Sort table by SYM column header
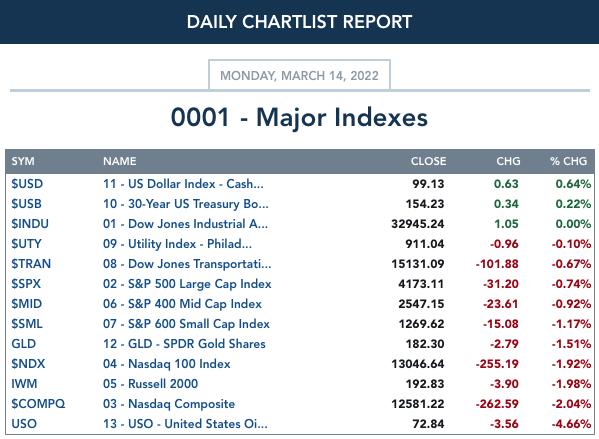The width and height of the screenshot is (599, 439). (23, 161)
